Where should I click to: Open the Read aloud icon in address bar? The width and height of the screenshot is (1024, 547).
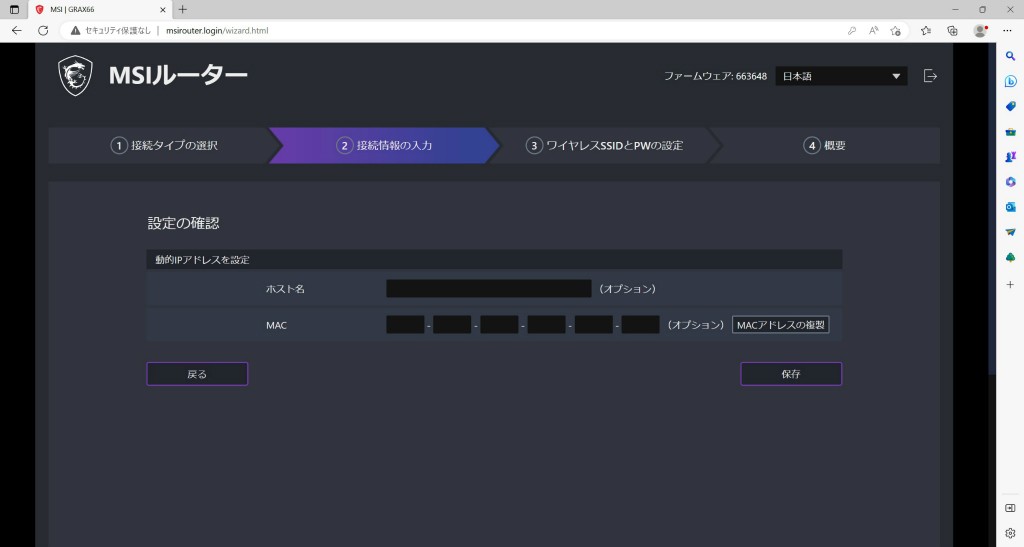pos(873,30)
